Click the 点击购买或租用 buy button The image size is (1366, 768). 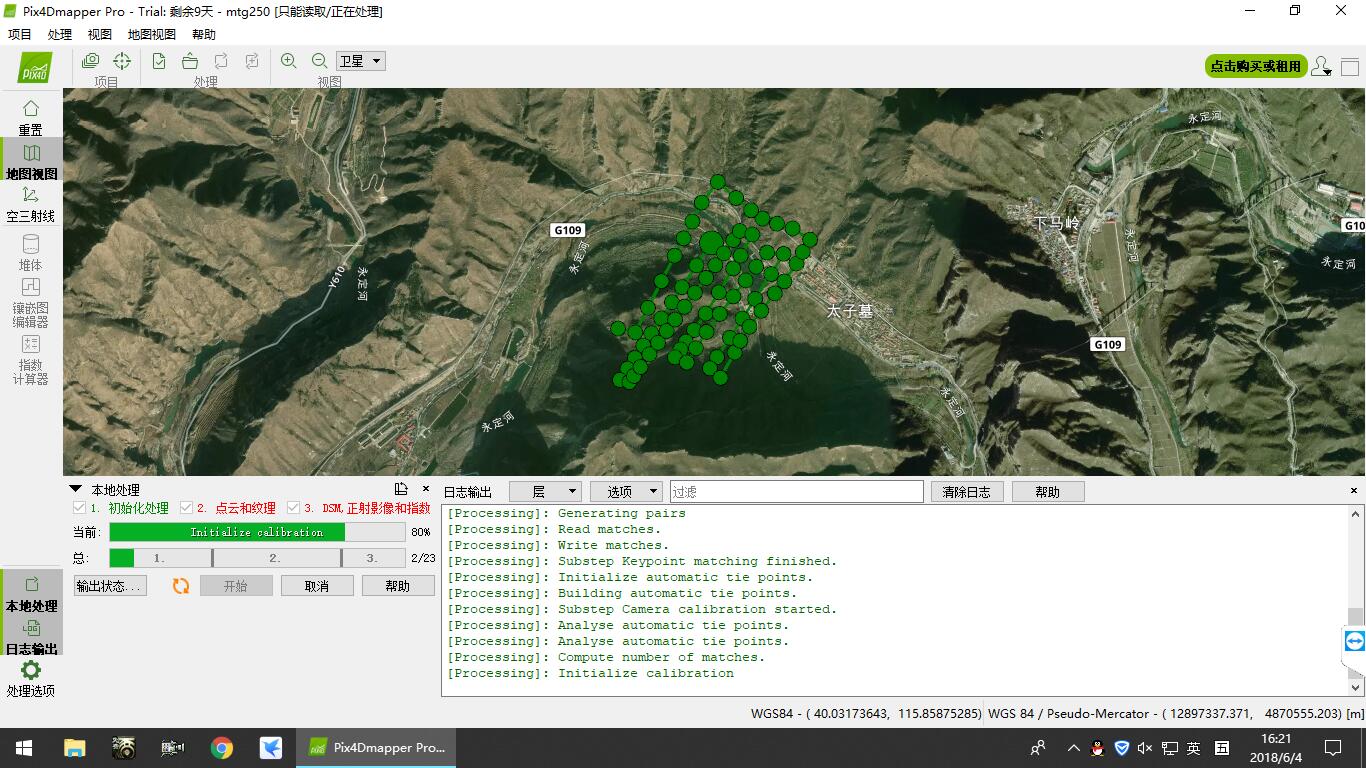pyautogui.click(x=1256, y=66)
